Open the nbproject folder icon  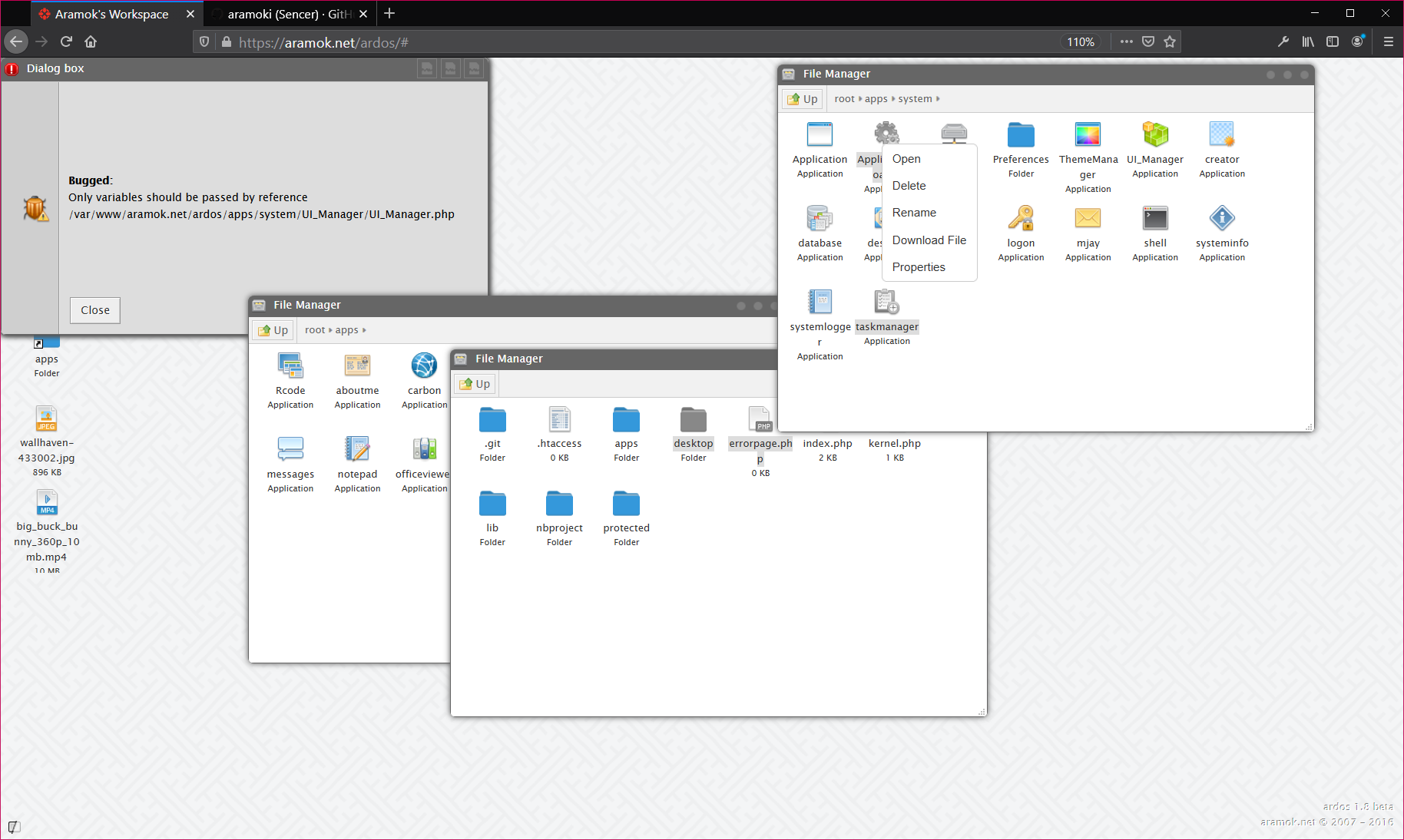[559, 504]
